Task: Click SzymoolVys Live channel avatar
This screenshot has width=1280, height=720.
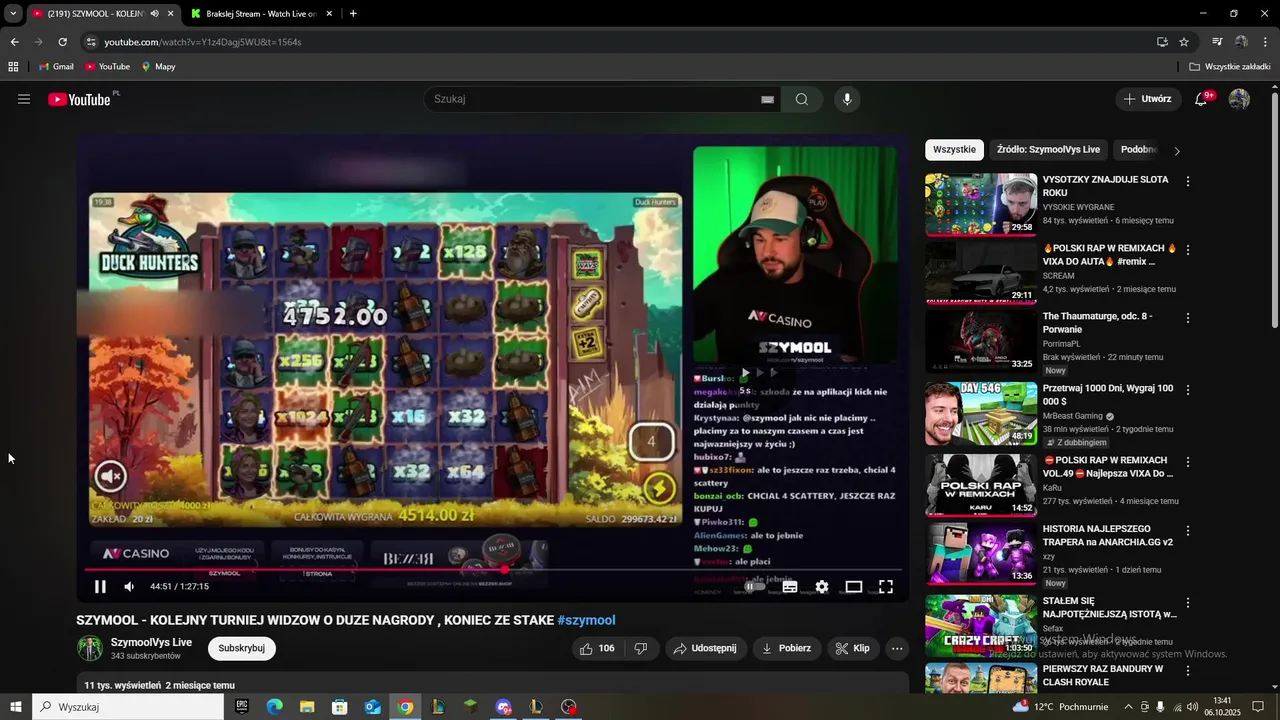Action: (90, 648)
